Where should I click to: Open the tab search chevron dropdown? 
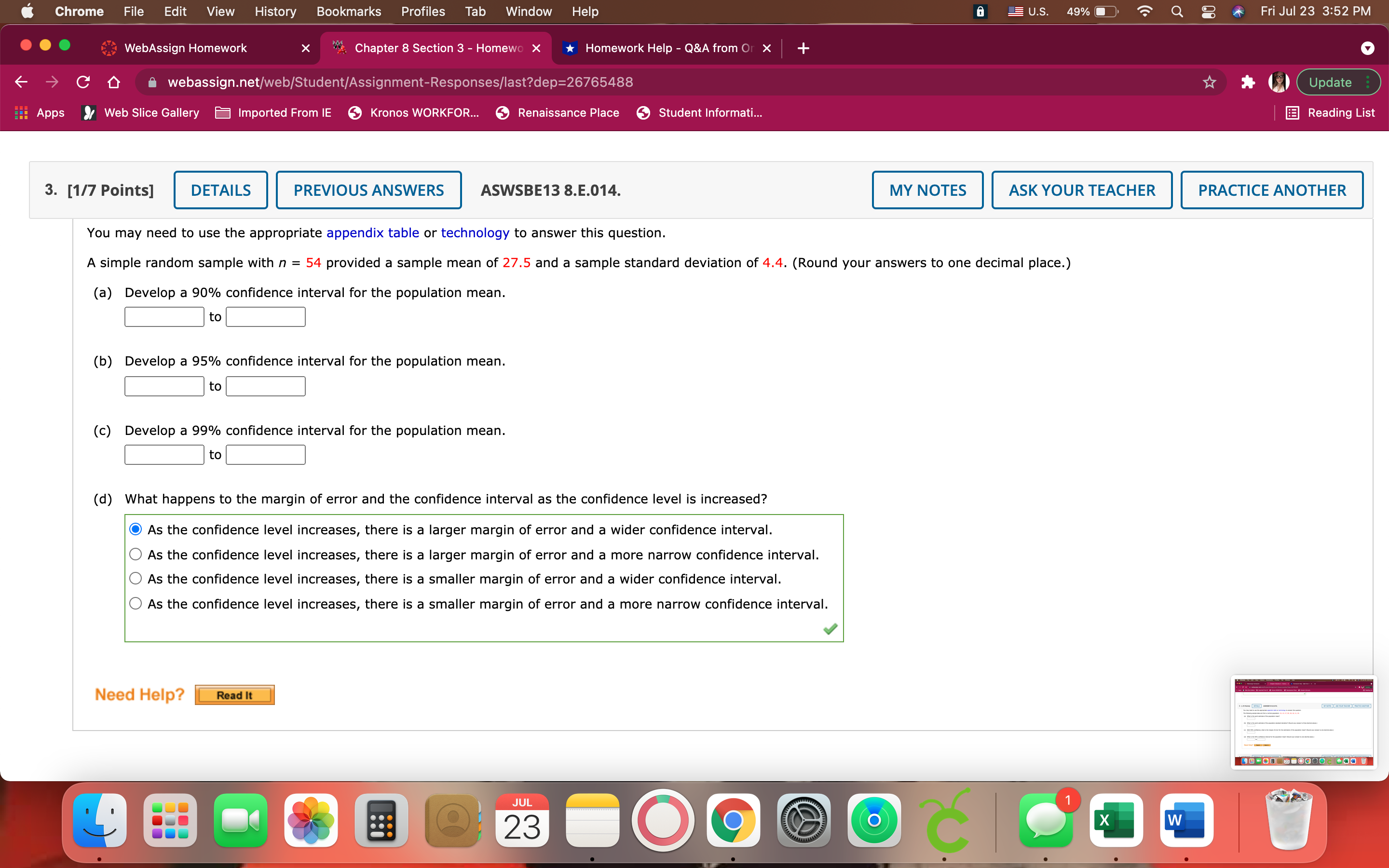coord(1367,48)
